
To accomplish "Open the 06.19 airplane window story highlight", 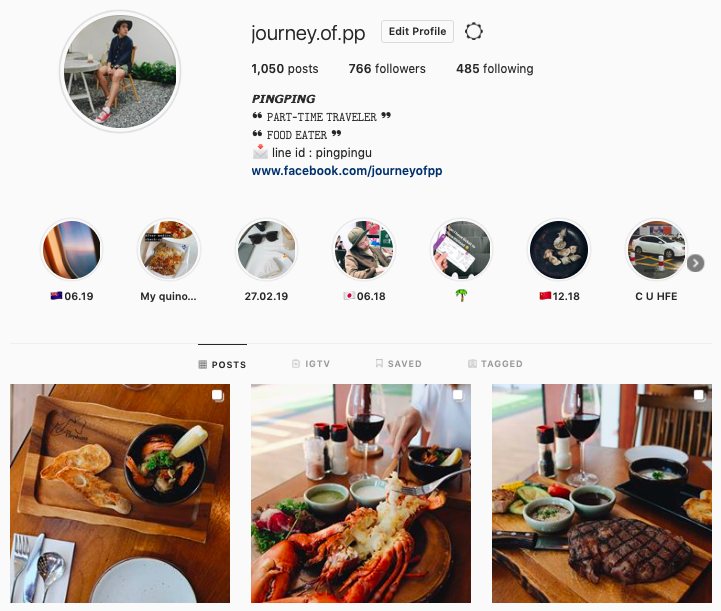I will (72, 250).
